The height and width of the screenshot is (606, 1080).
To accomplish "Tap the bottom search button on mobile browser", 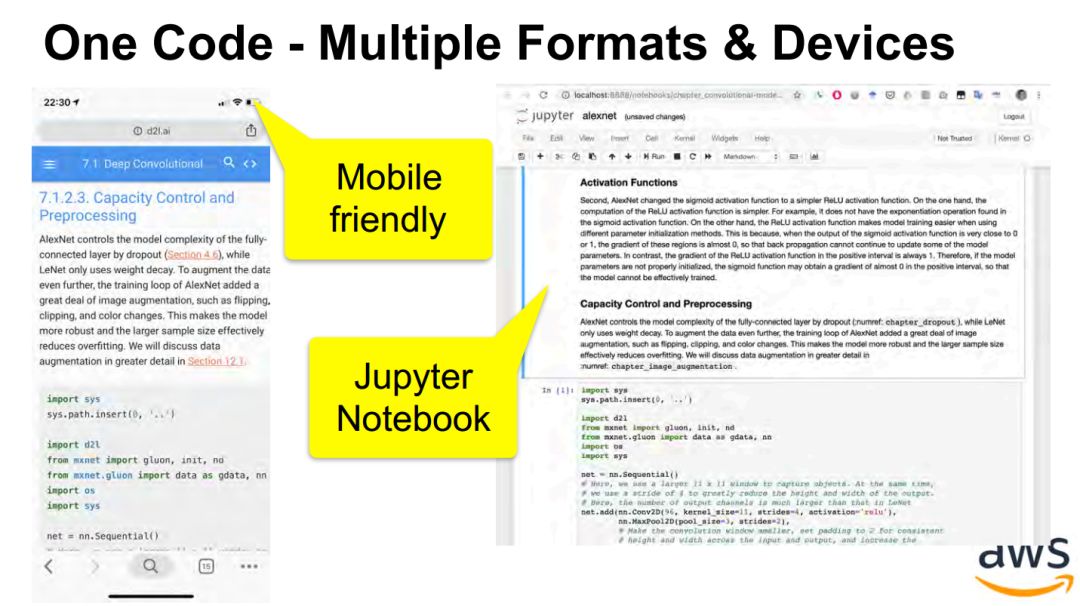I will pos(150,566).
